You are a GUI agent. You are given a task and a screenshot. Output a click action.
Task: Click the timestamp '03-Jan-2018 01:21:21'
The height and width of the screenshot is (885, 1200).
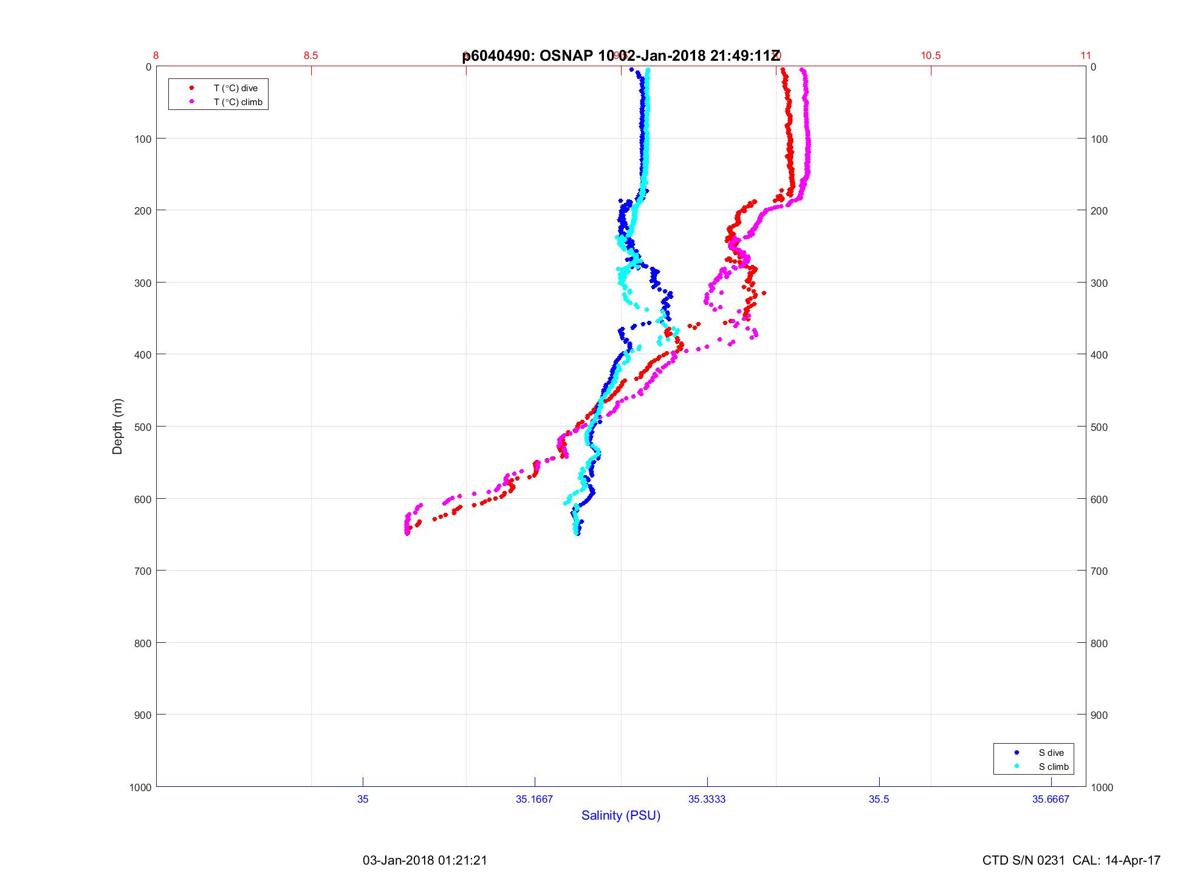[x=425, y=860]
